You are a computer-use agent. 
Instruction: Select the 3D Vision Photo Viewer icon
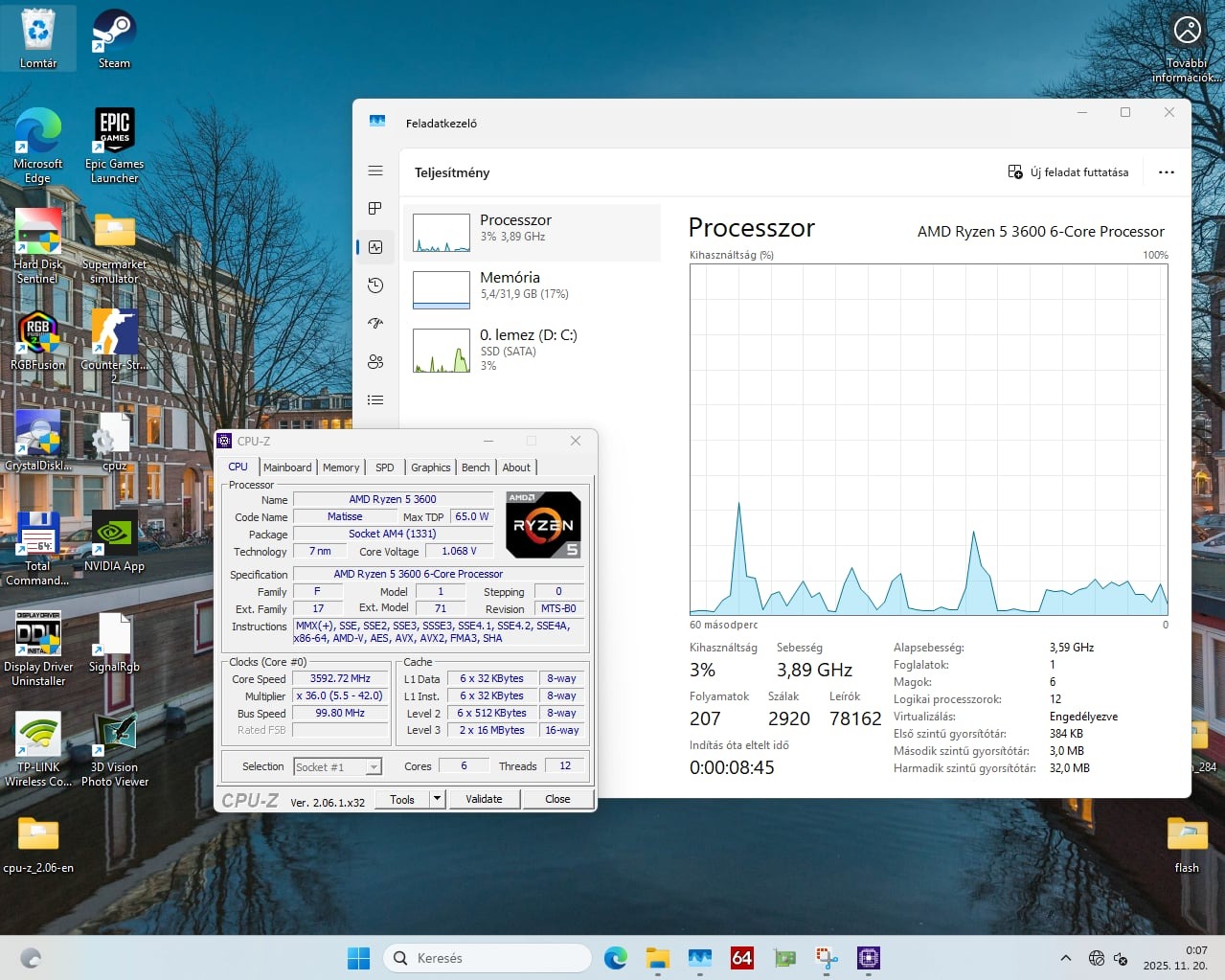coord(114,749)
